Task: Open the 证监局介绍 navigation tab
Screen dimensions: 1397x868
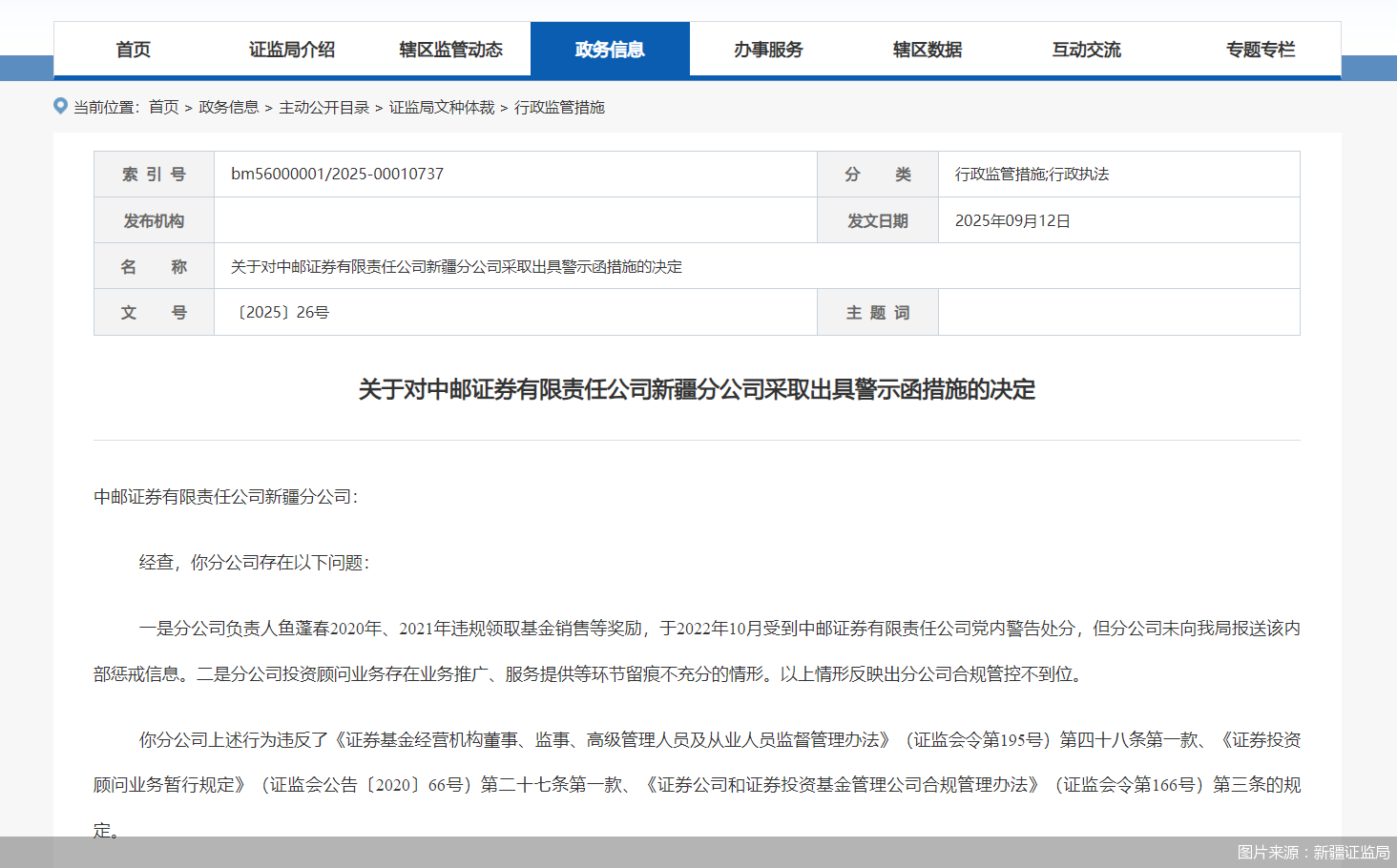Action: [292, 50]
